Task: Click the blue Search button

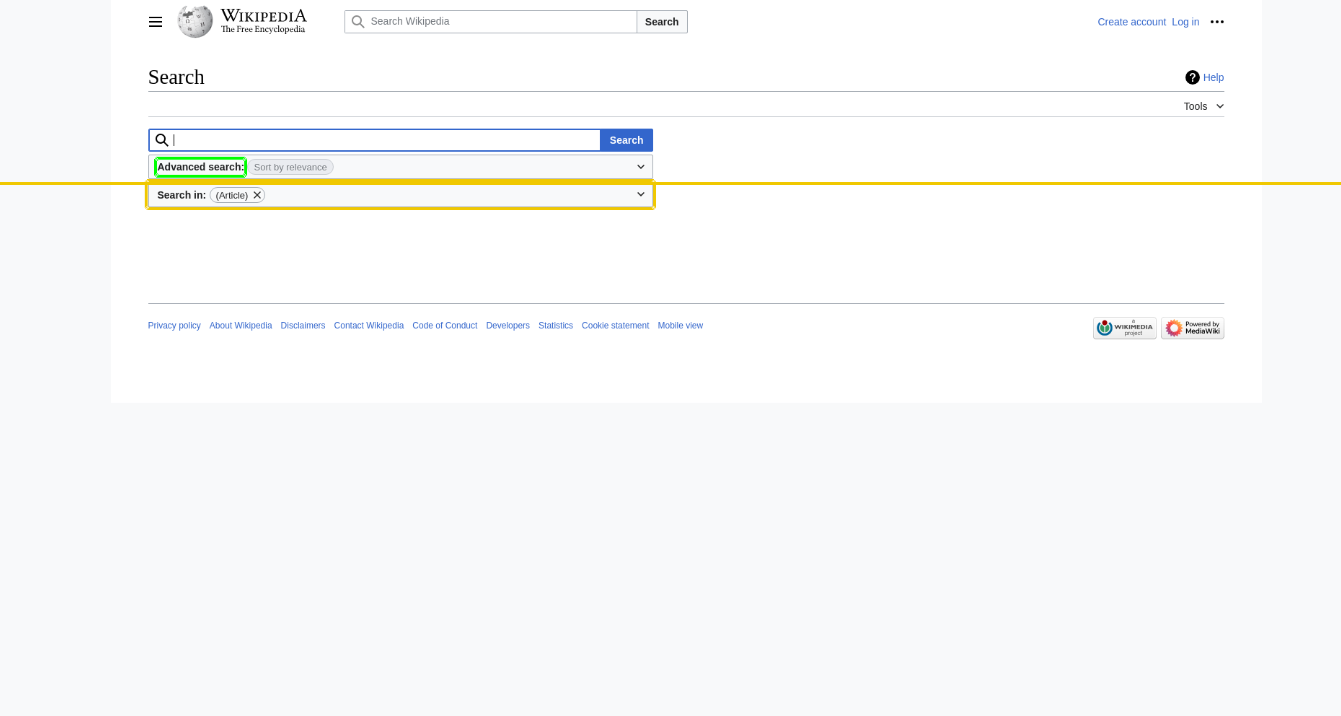Action: pyautogui.click(x=626, y=140)
